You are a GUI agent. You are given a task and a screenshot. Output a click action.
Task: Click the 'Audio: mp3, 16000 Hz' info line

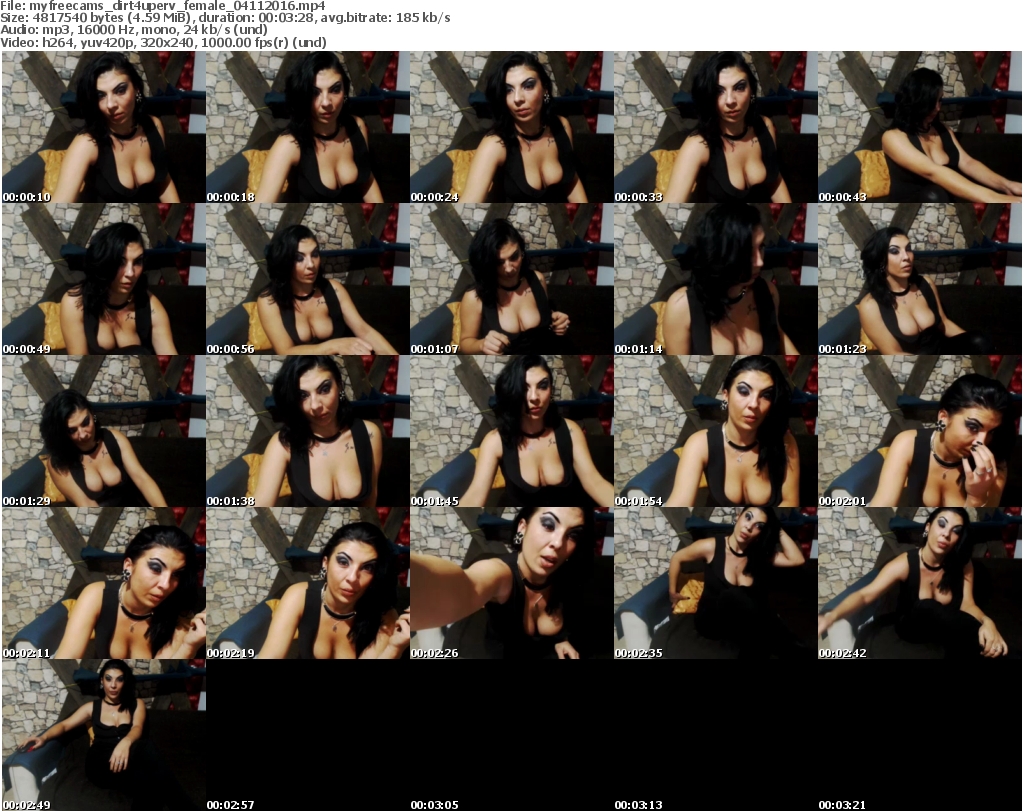(134, 30)
